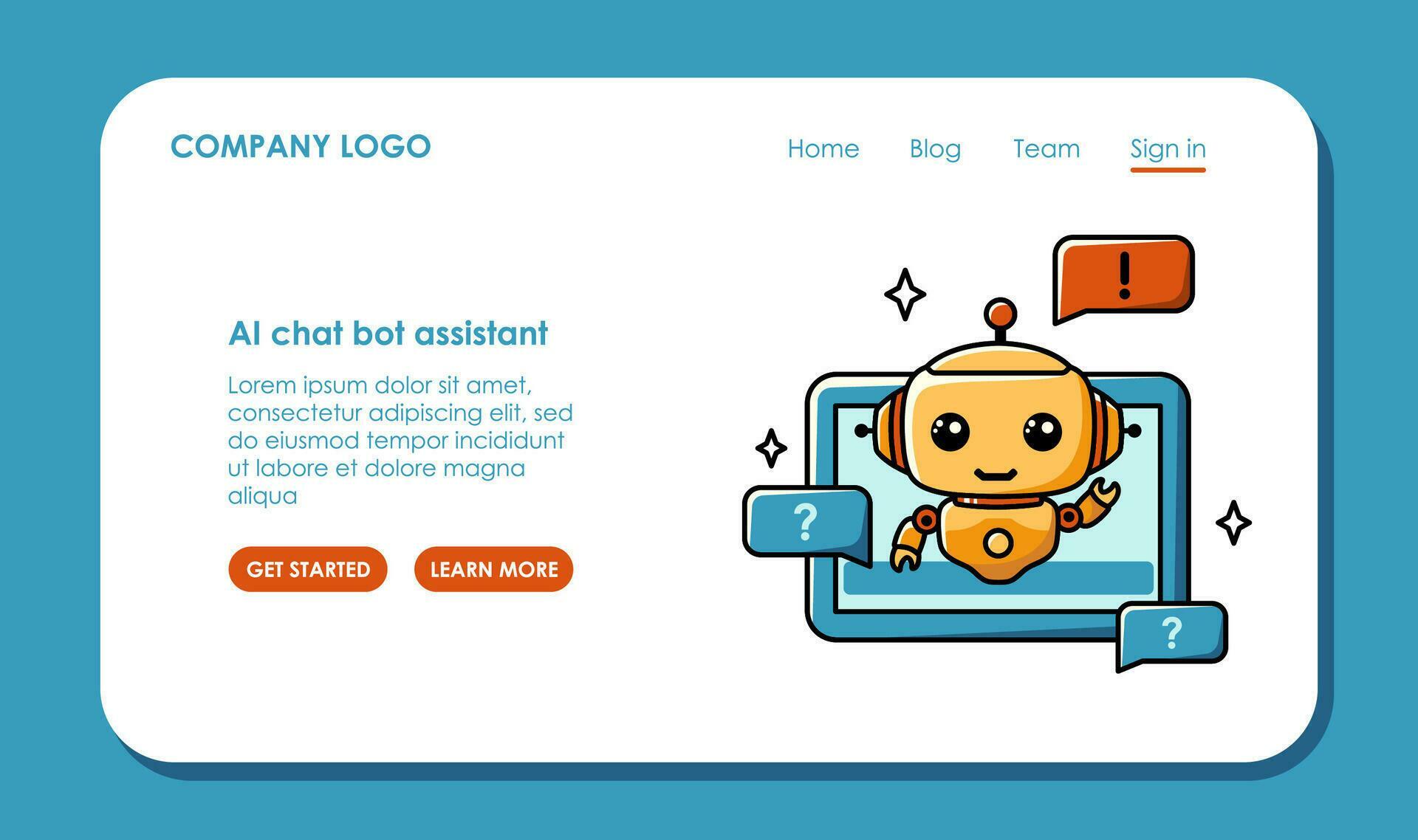Click the GET STARTED button
Screen dimensions: 1418x840
308,569
